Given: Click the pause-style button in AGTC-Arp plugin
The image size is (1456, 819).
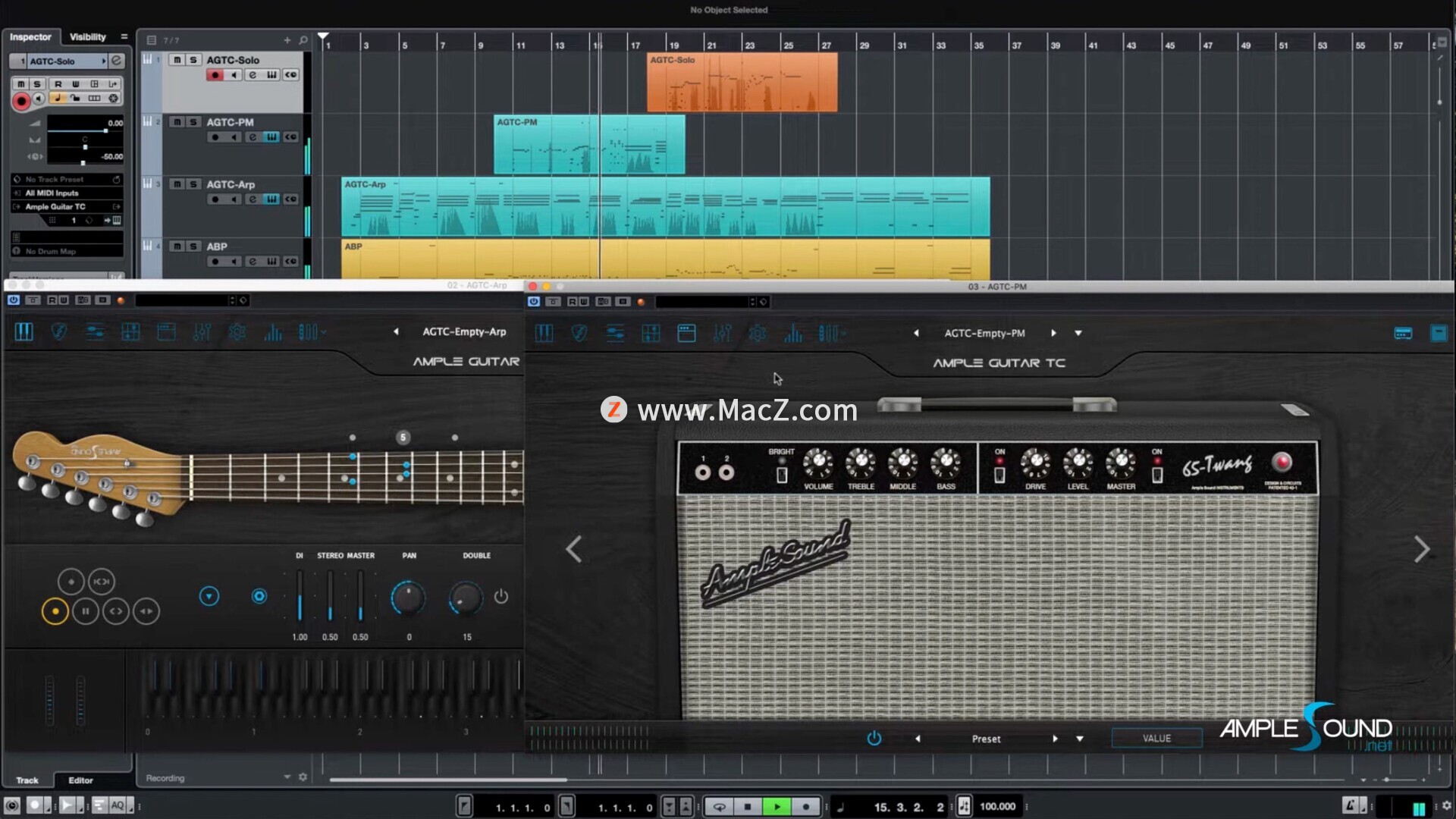Looking at the screenshot, I should coord(86,611).
